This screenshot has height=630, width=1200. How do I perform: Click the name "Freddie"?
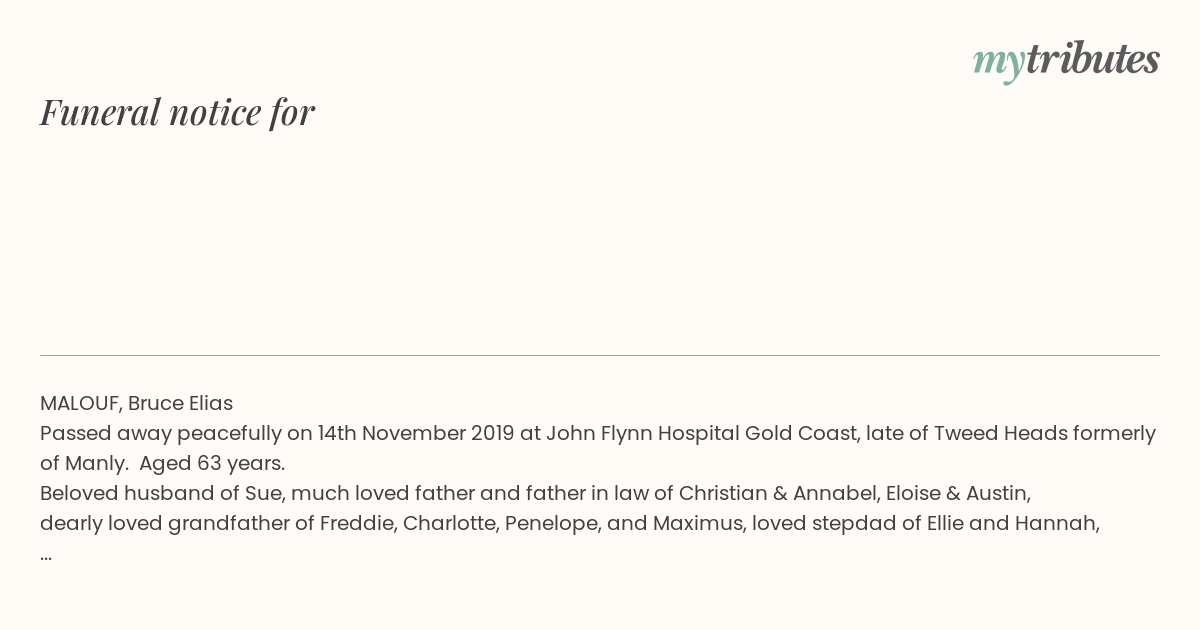point(355,523)
